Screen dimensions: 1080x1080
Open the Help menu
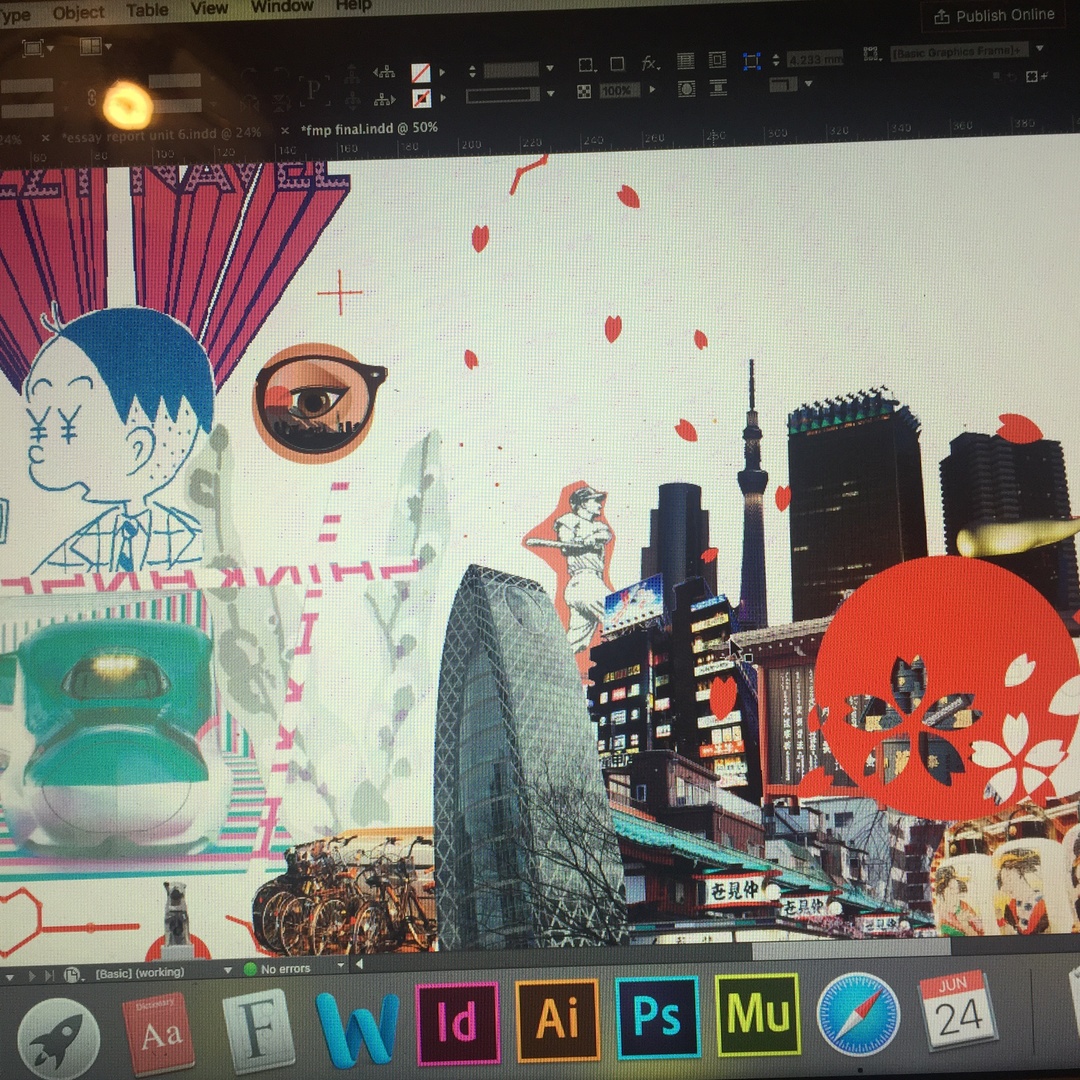[x=353, y=6]
